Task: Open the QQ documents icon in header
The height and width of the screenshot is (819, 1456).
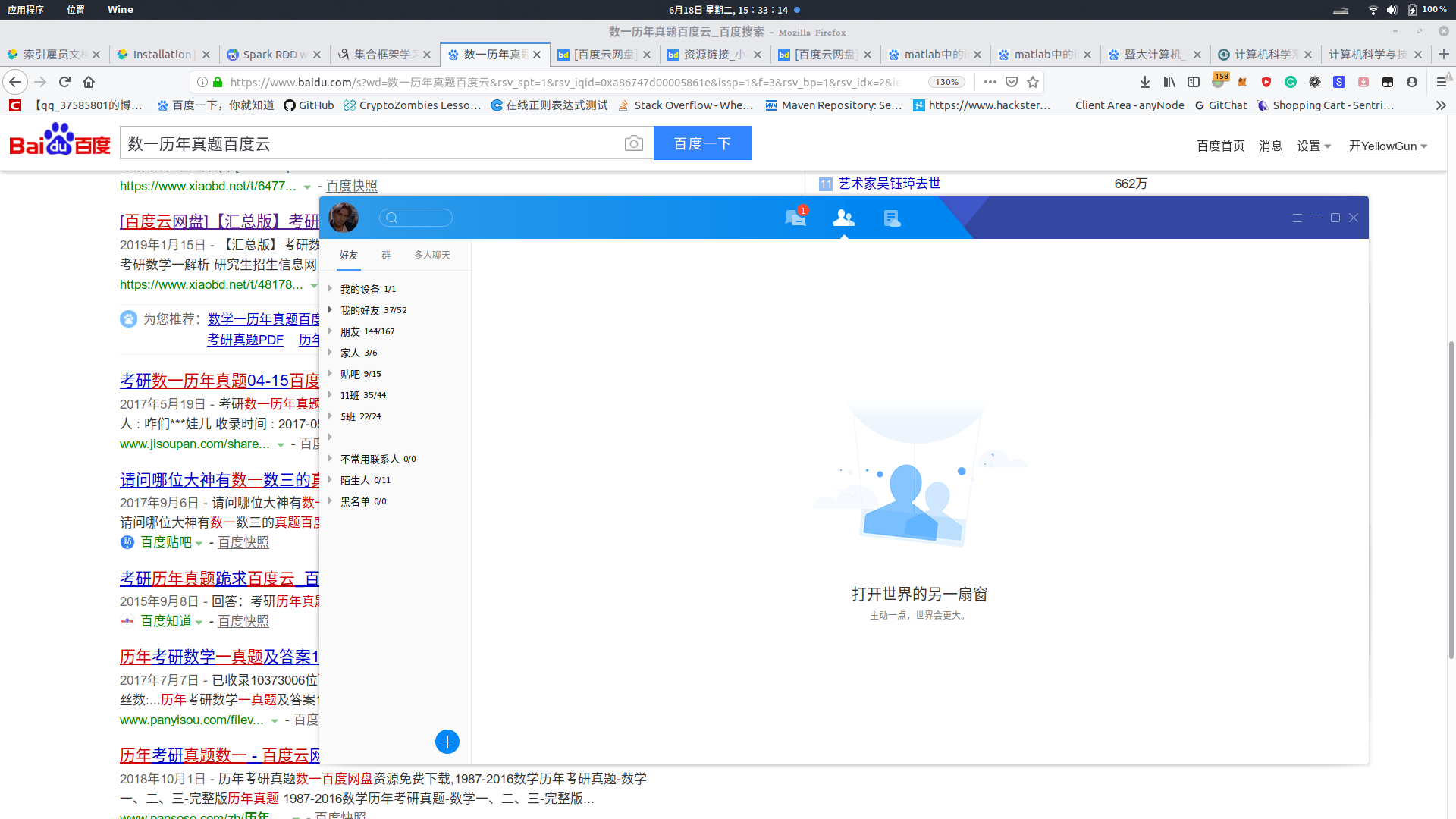Action: pyautogui.click(x=892, y=218)
